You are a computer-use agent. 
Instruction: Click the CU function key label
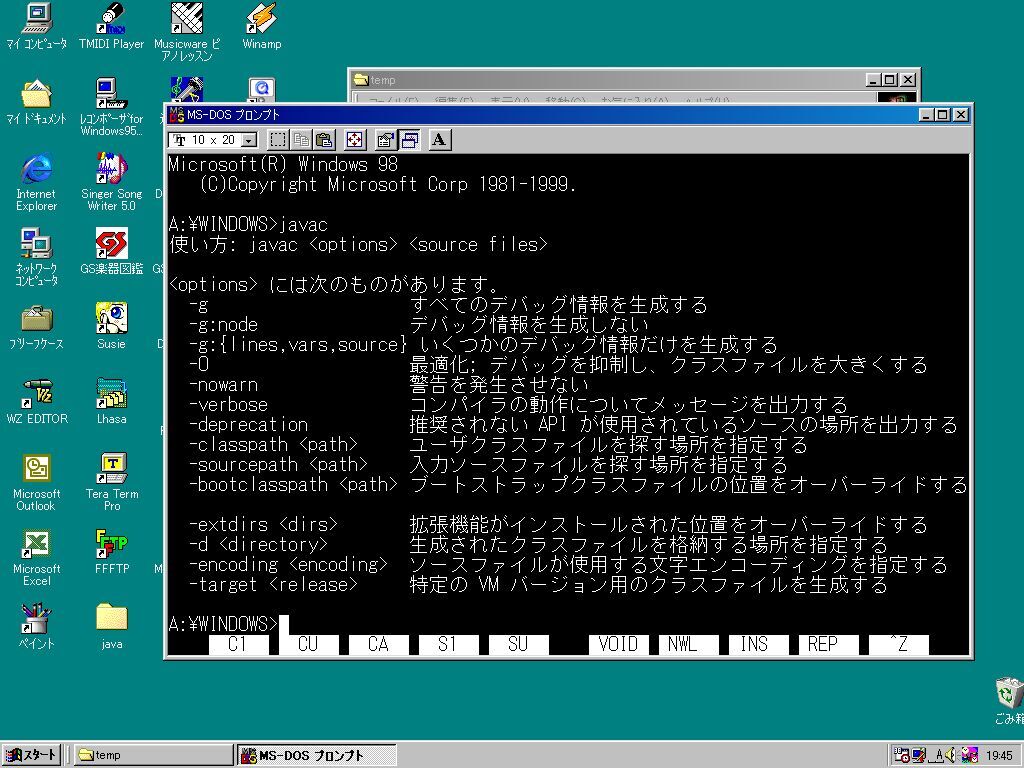click(x=308, y=645)
